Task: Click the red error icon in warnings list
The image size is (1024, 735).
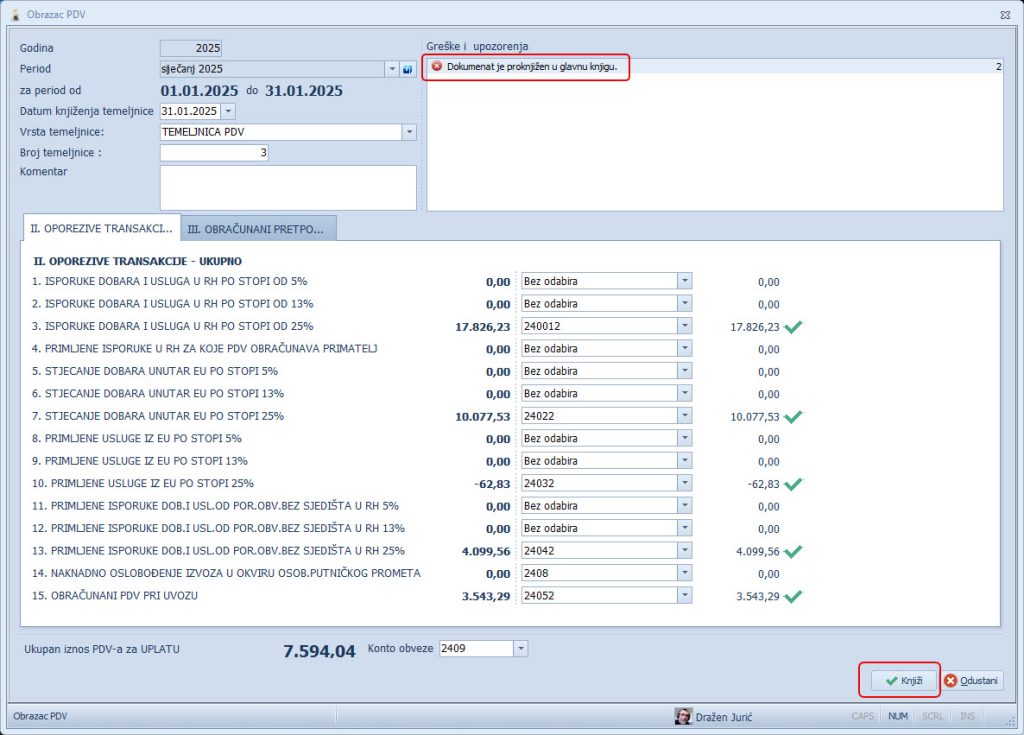Action: point(437,66)
